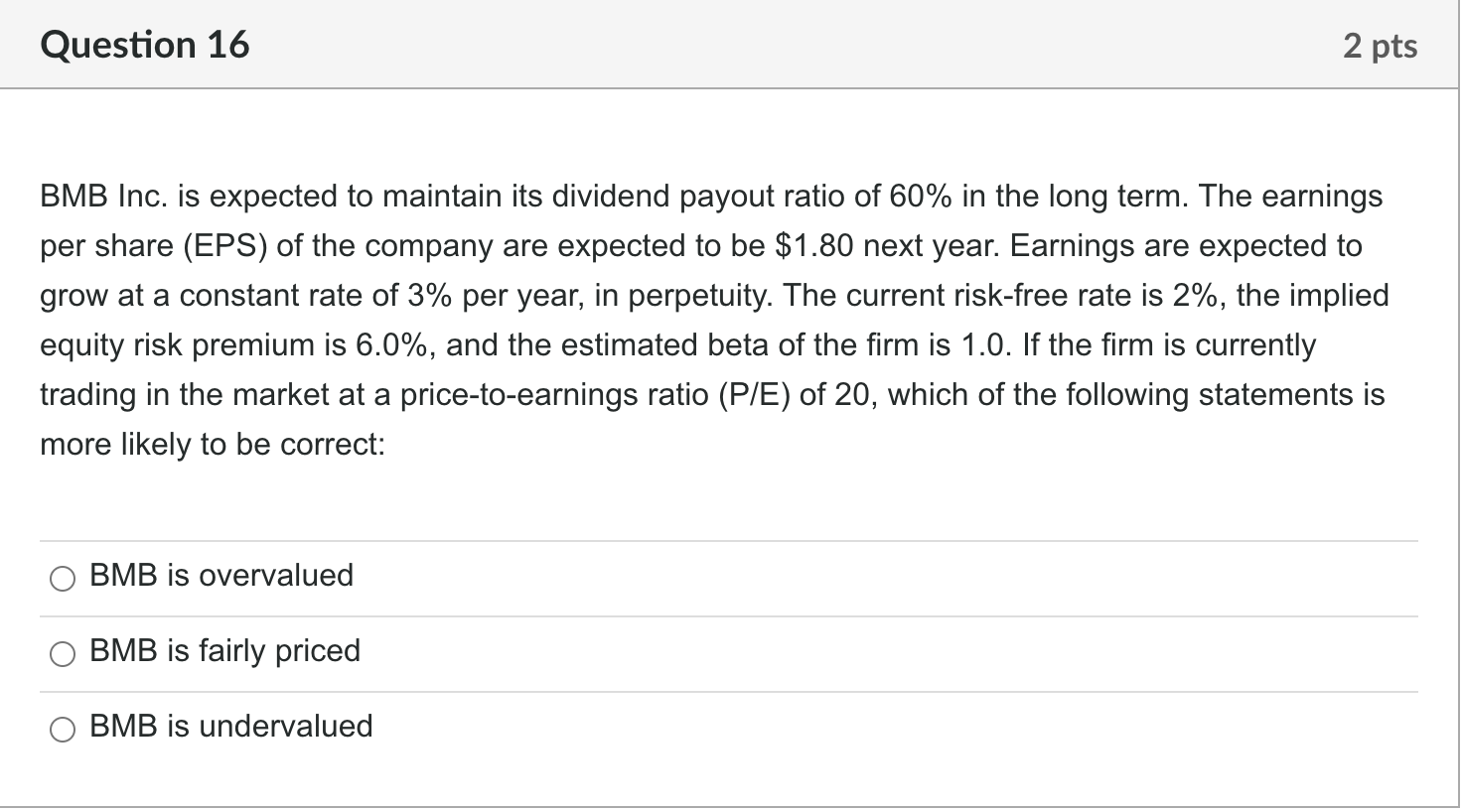Choose the "BMB is undervalued" answer
The height and width of the screenshot is (812, 1464).
(x=63, y=728)
